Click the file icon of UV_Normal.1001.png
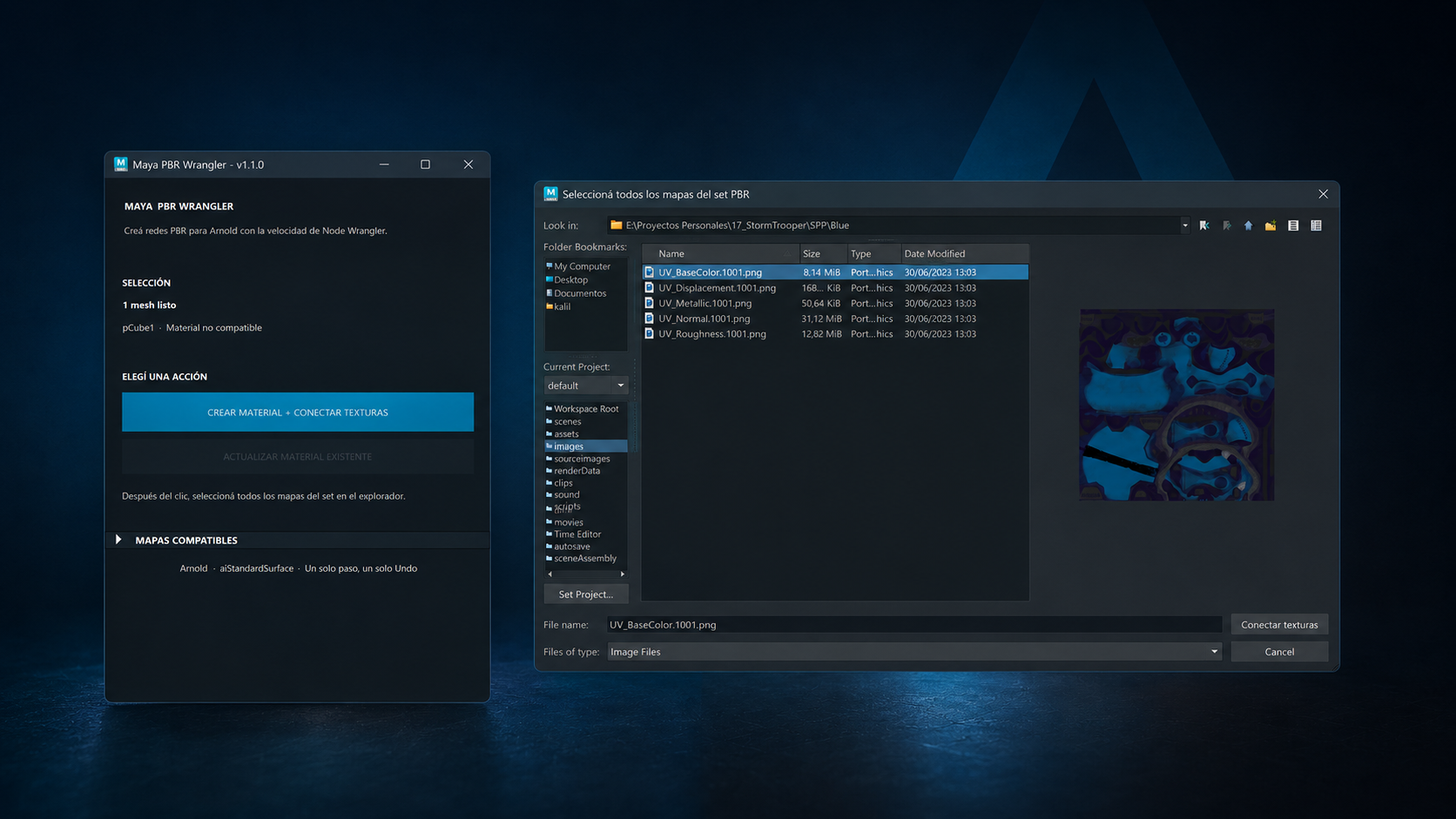 pyautogui.click(x=649, y=319)
